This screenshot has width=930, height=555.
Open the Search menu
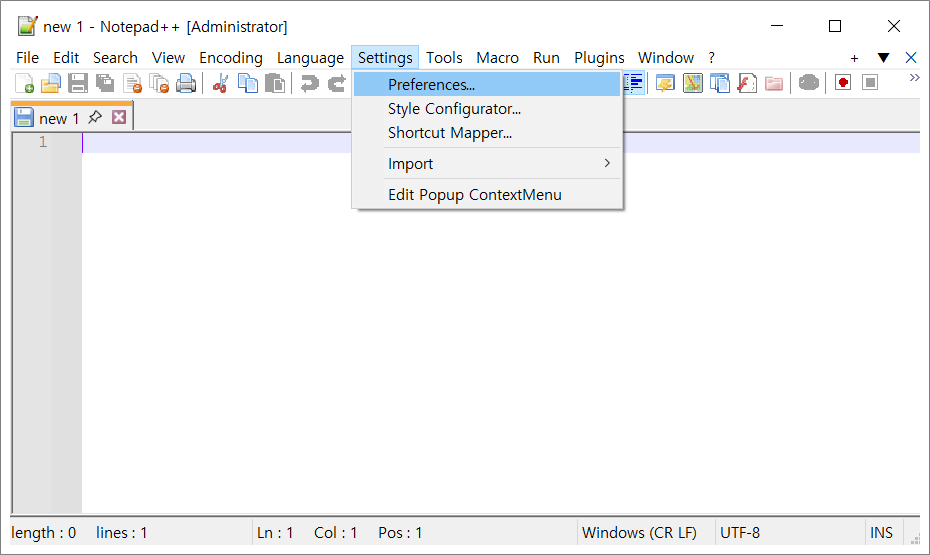click(115, 58)
